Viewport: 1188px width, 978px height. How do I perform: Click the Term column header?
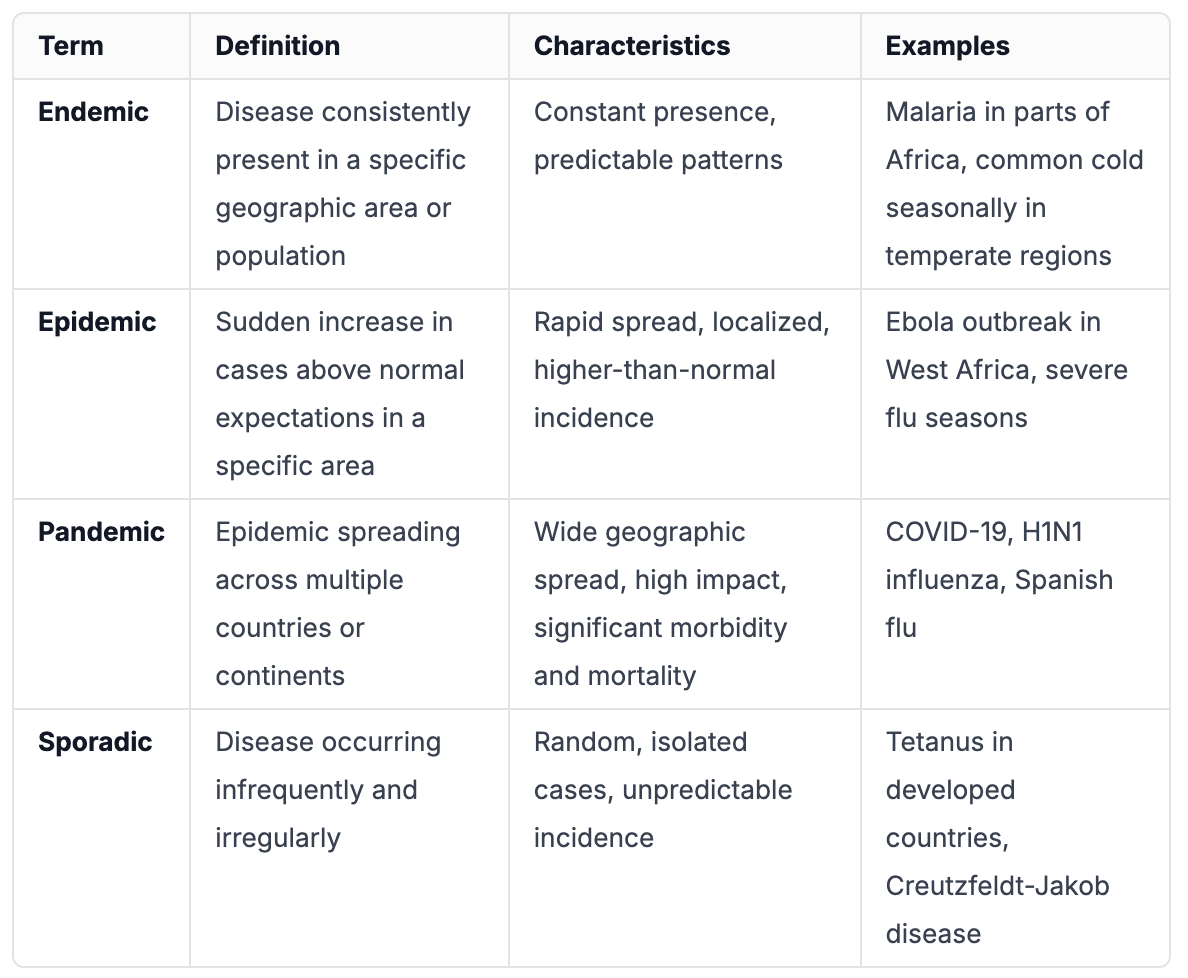pos(102,46)
